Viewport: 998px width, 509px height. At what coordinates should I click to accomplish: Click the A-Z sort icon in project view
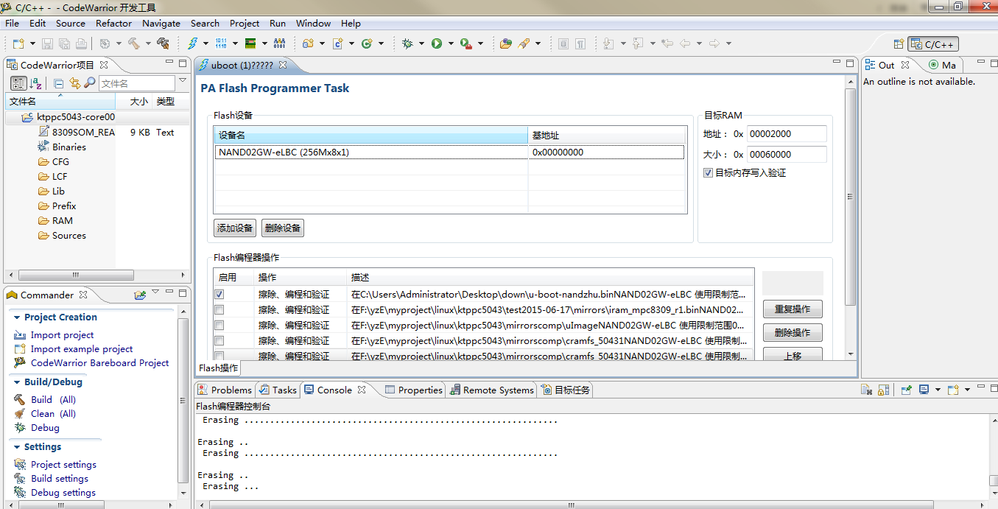[x=36, y=83]
